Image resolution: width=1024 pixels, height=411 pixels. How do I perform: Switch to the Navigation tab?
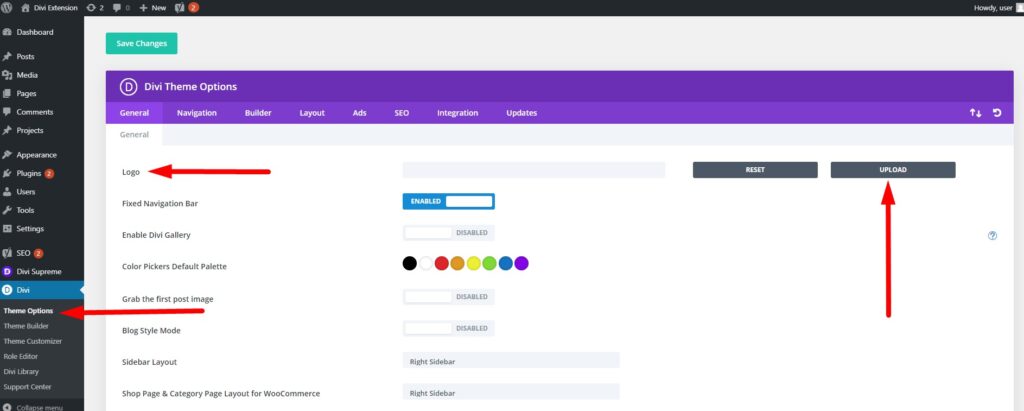(x=197, y=113)
